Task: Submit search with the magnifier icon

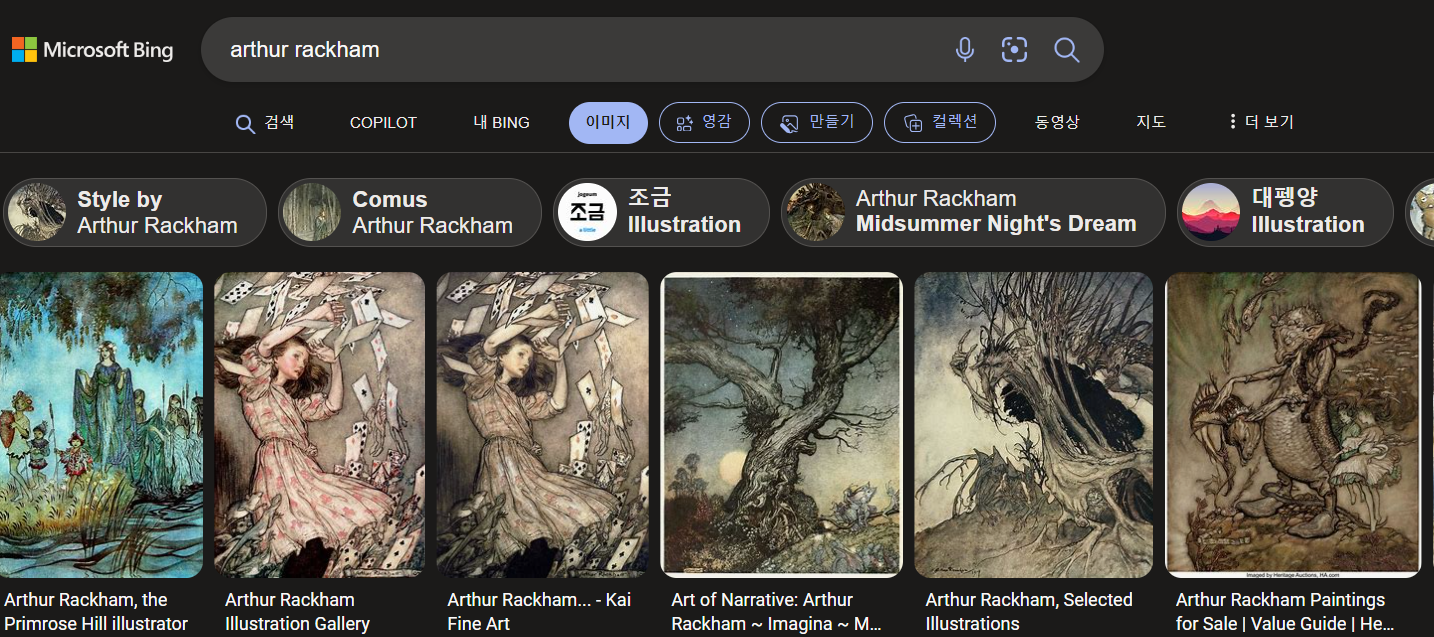Action: [x=1066, y=50]
